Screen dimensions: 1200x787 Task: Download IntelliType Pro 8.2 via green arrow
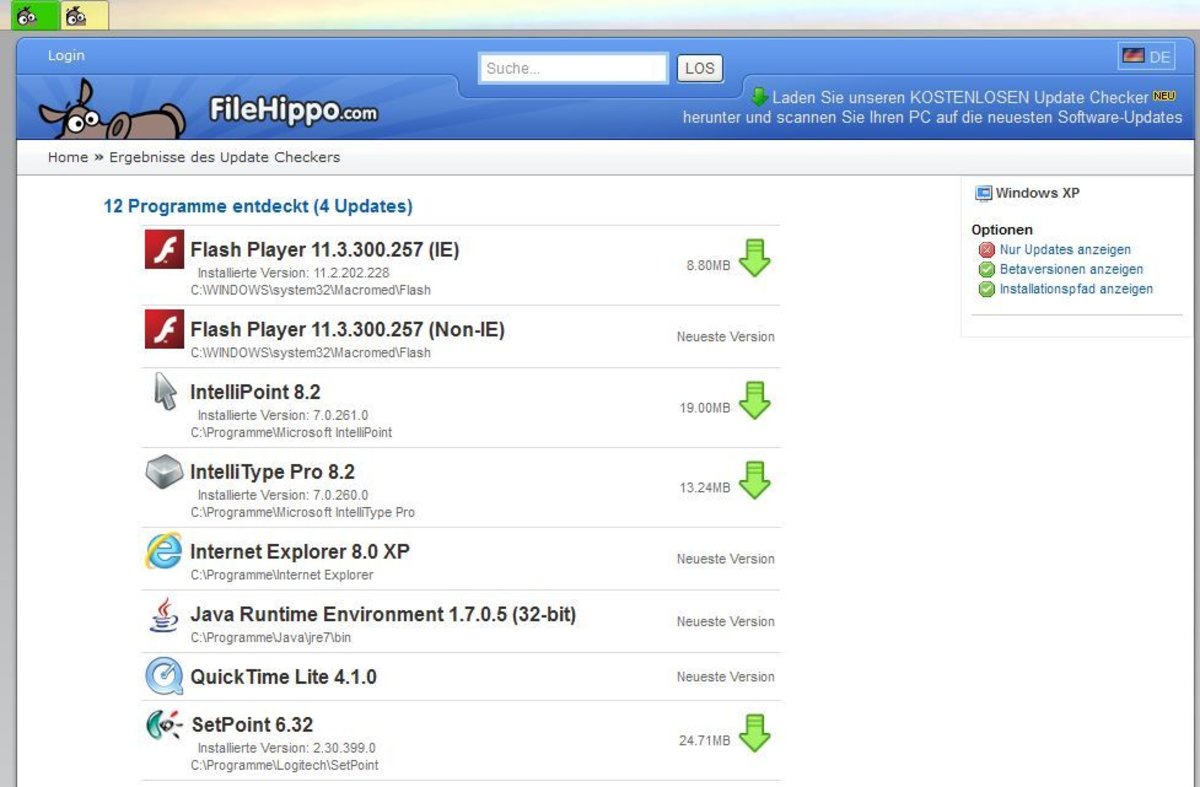coord(755,480)
